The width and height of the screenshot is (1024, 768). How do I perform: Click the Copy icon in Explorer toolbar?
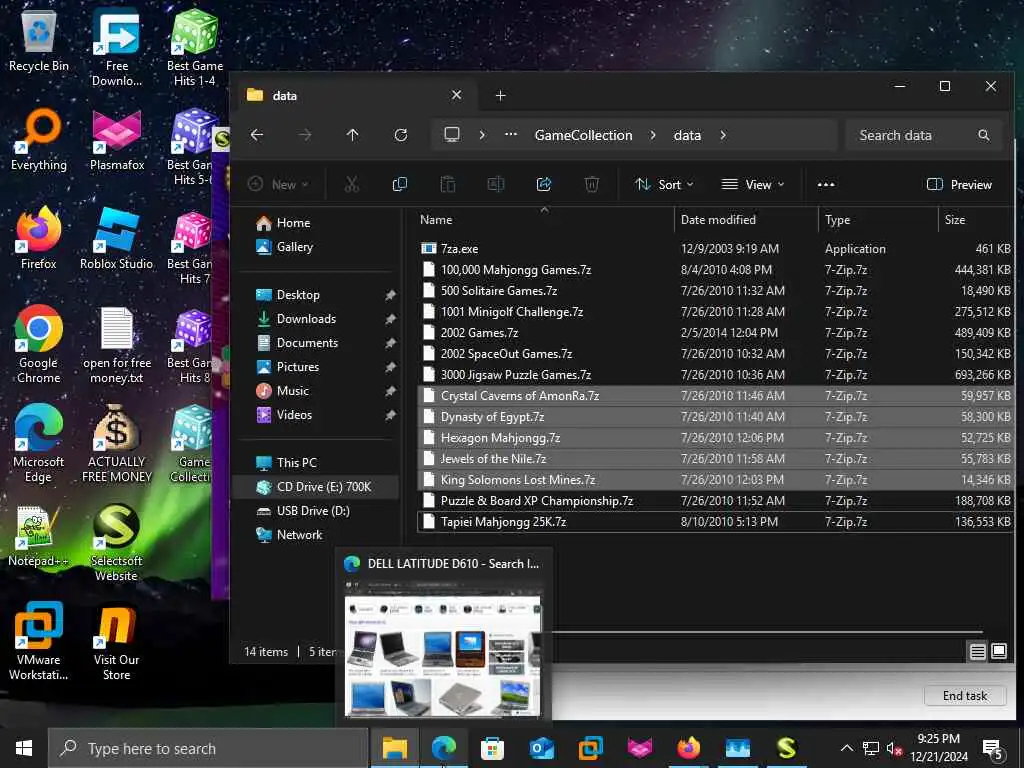tap(400, 185)
